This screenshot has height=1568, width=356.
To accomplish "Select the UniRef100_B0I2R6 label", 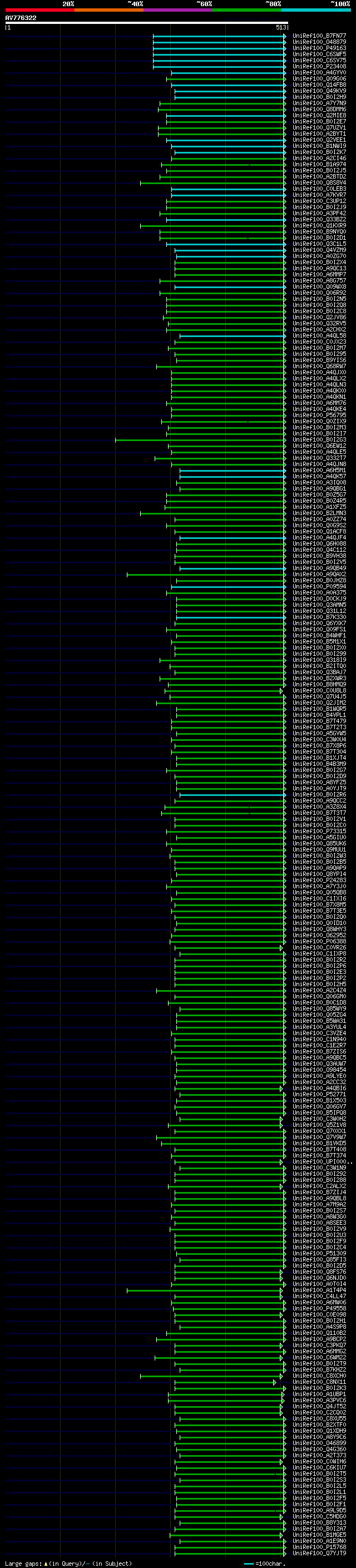I will (x=319, y=794).
